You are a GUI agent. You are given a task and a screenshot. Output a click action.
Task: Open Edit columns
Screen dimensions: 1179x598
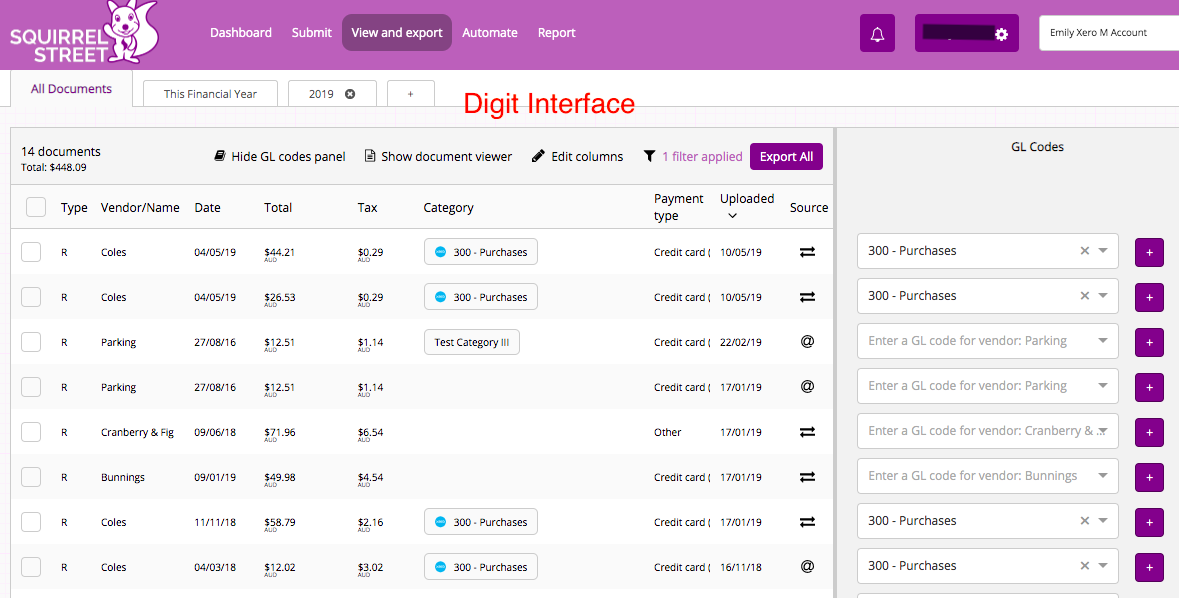pos(577,156)
